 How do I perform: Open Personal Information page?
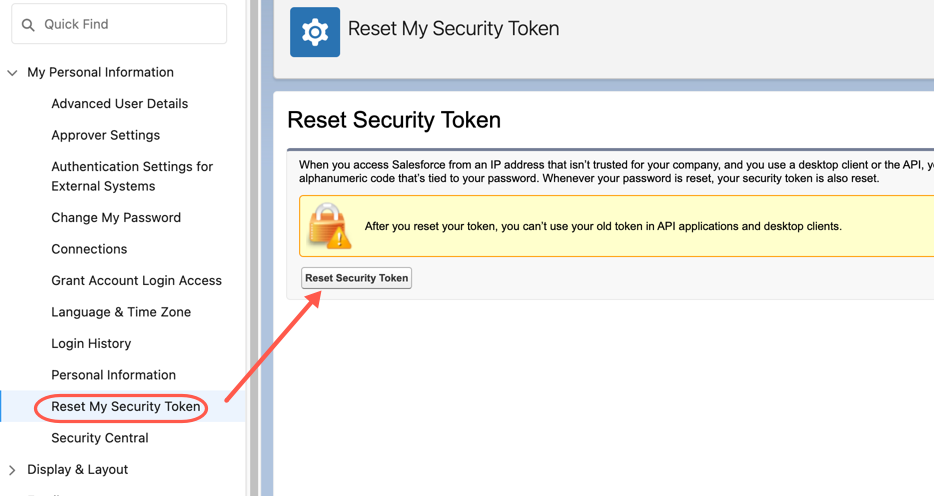114,375
